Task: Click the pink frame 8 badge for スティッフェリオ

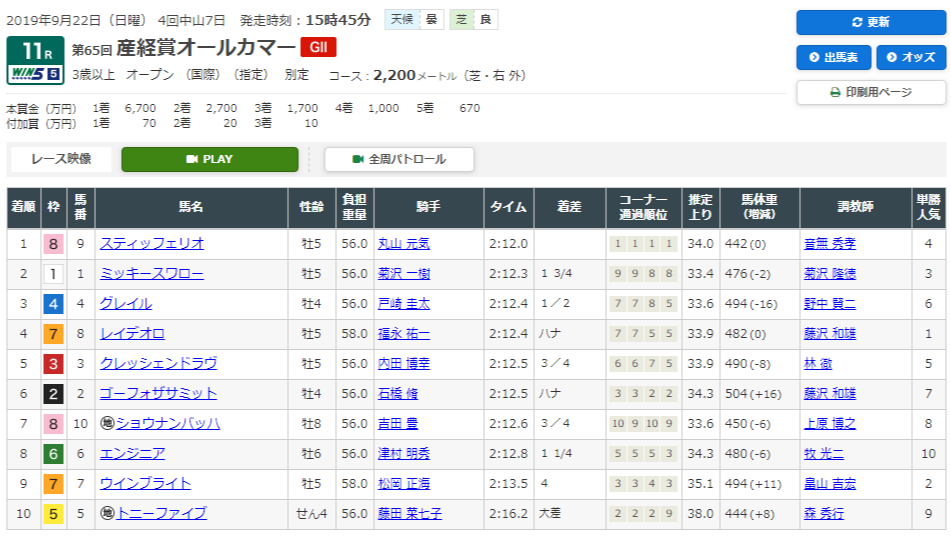Action: pyautogui.click(x=53, y=244)
